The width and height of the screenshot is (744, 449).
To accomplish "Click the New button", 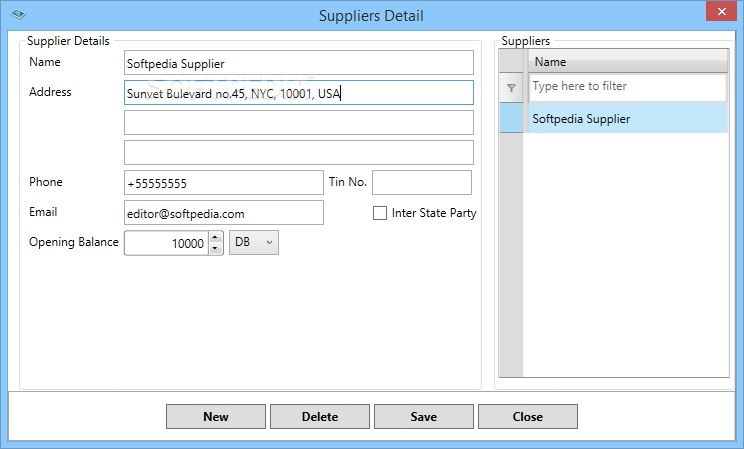I will pos(216,417).
